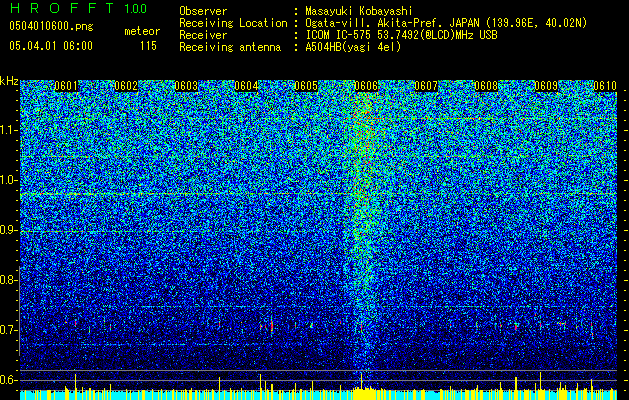Click the date stamp 05.04.01 06:00
The height and width of the screenshot is (400, 629).
click(51, 46)
